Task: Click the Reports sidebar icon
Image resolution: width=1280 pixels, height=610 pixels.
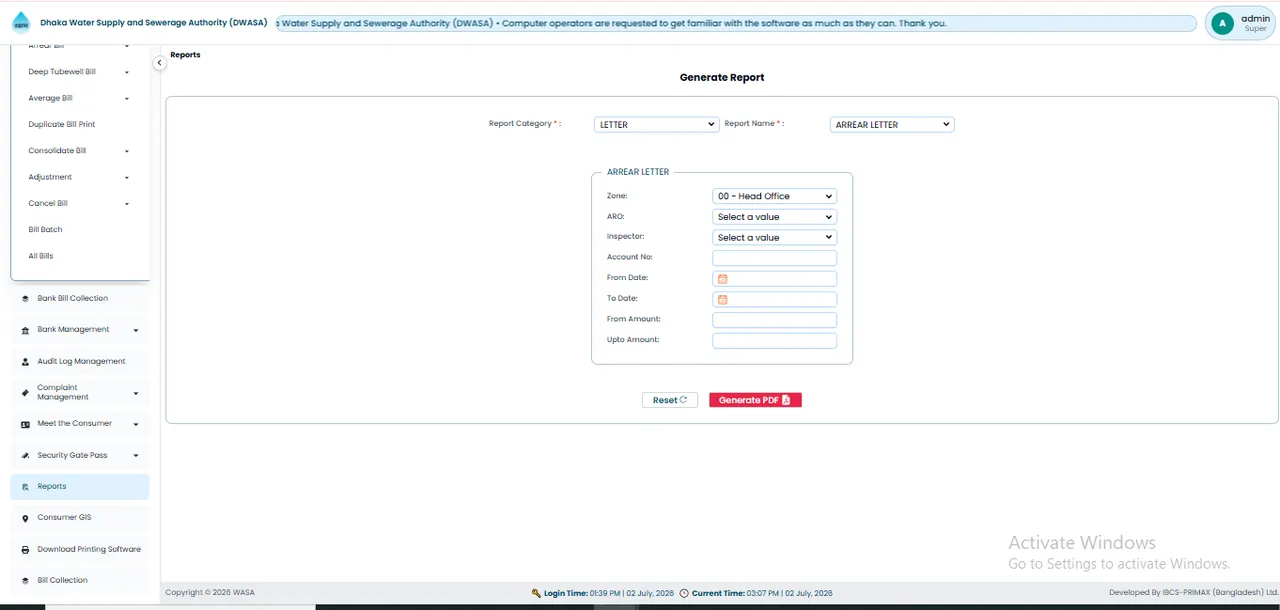Action: pyautogui.click(x=25, y=487)
